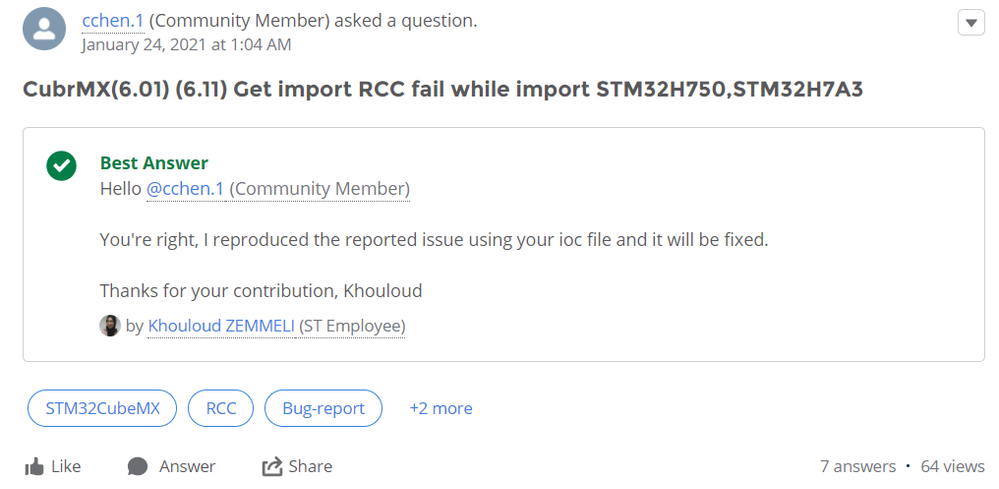Click the January 24, 2021 post timestamp
The image size is (999, 489).
(x=187, y=45)
